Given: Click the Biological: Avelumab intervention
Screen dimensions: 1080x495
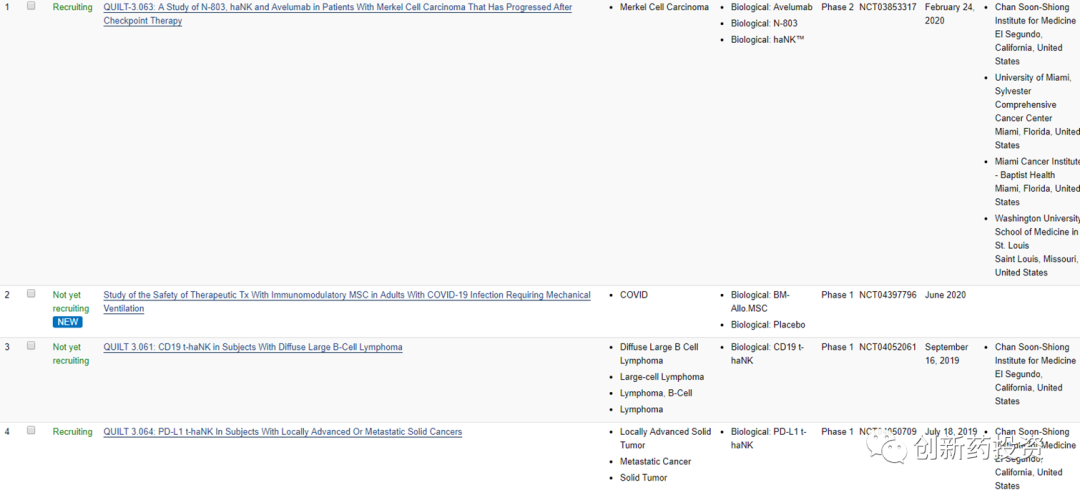Looking at the screenshot, I should (771, 7).
